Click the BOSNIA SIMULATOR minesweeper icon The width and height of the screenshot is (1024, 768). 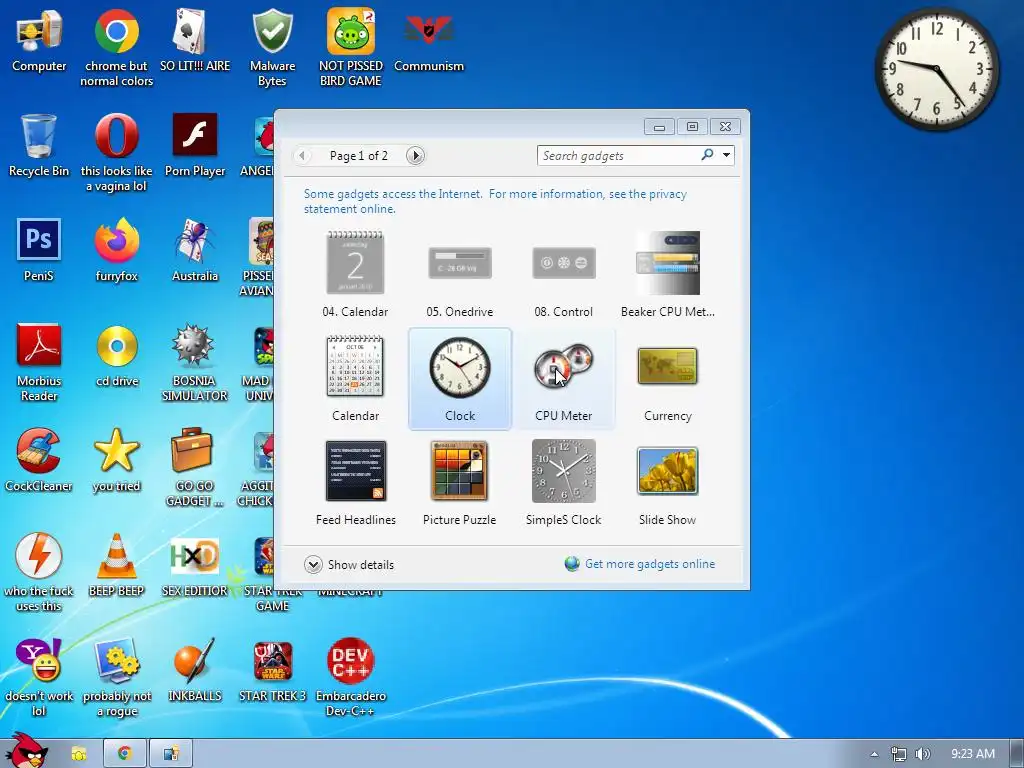[195, 362]
